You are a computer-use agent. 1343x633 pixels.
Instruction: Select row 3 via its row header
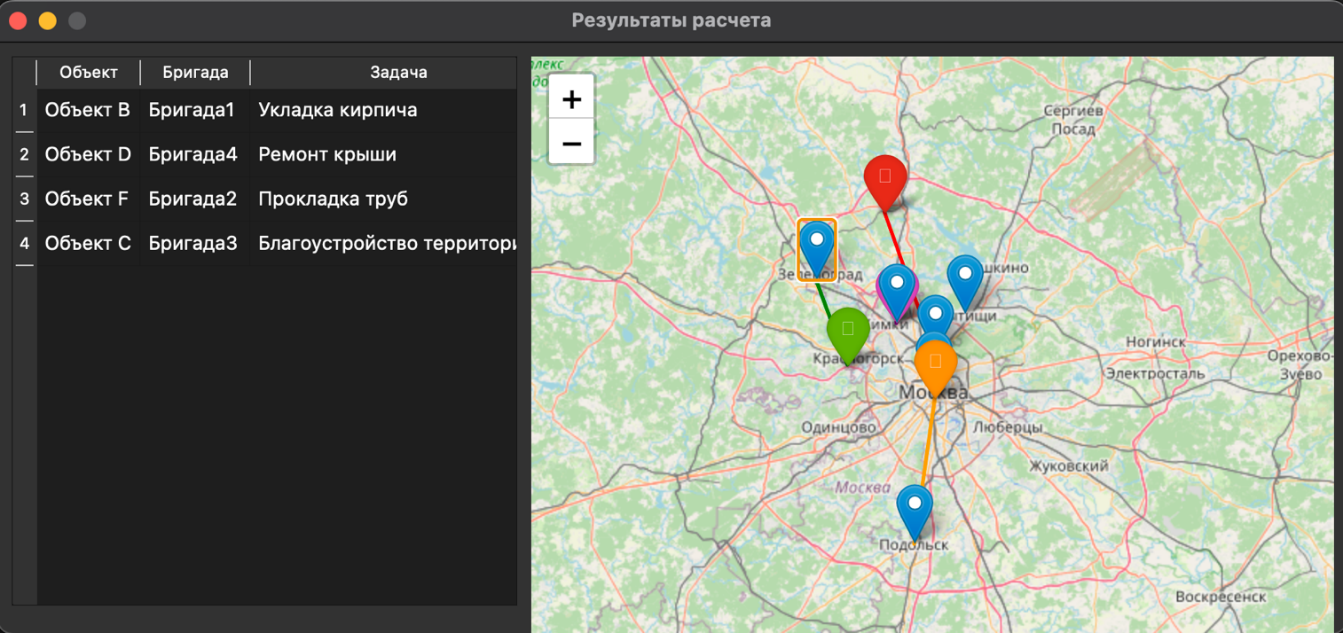[x=24, y=199]
